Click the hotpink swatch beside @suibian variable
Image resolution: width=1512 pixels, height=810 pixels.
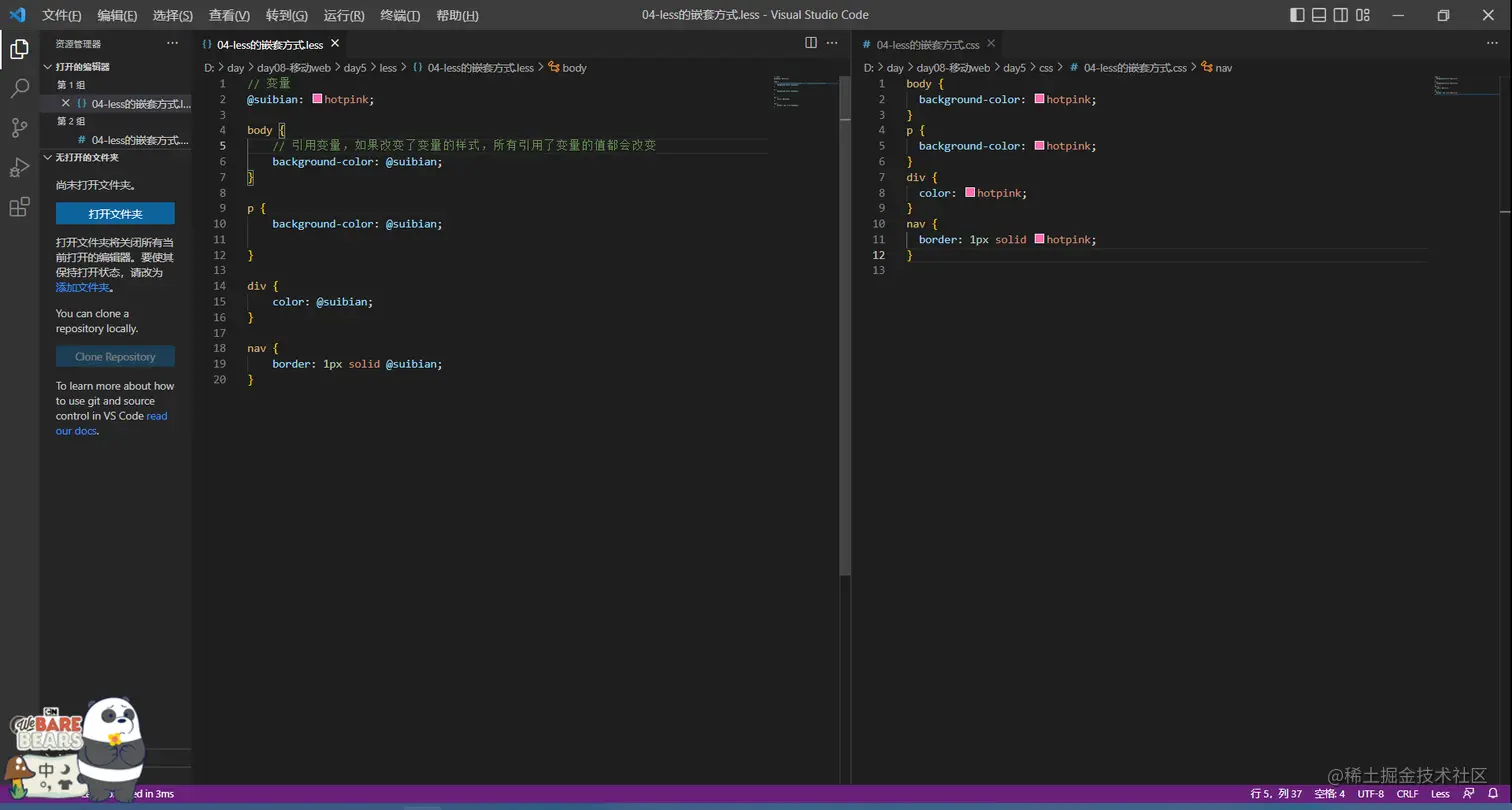[x=317, y=100]
